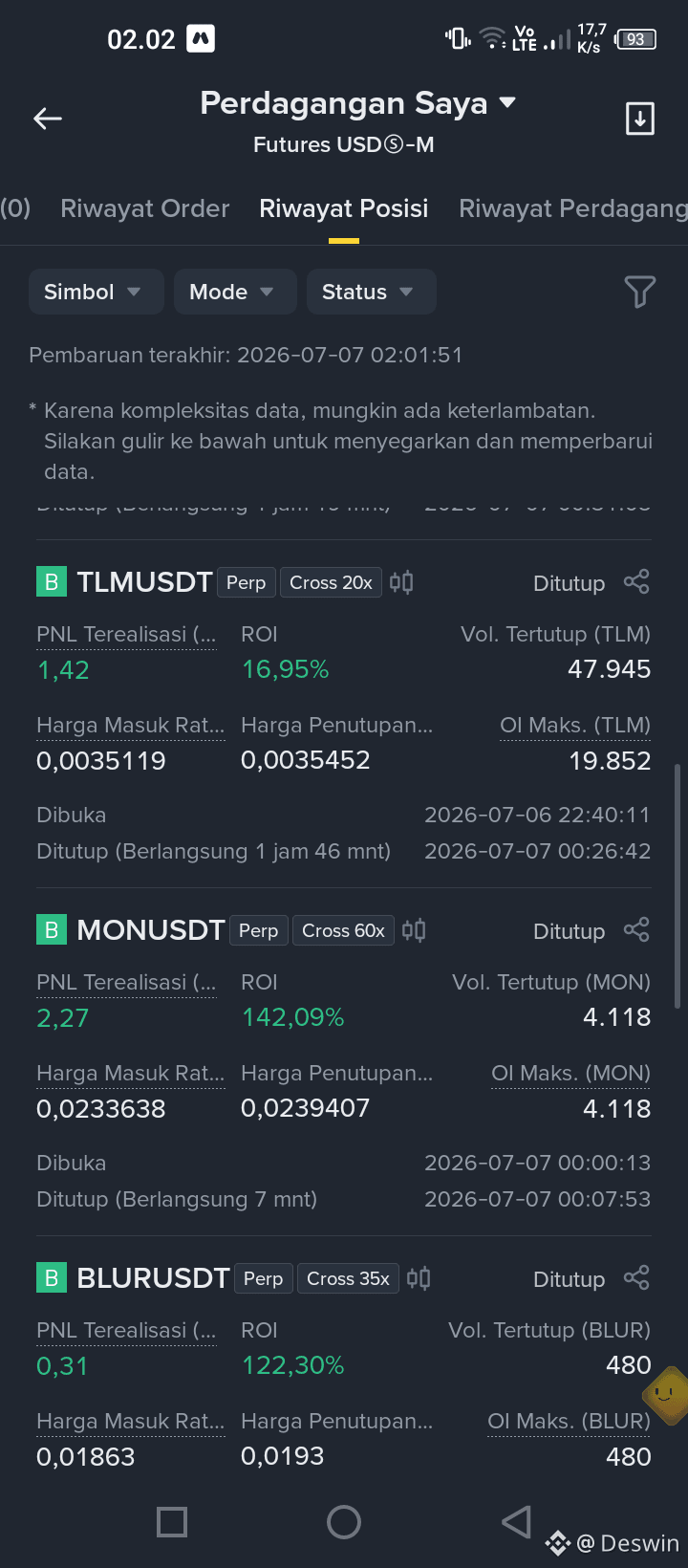688x1568 pixels.
Task: Expand the Status dropdown filter
Action: [372, 292]
